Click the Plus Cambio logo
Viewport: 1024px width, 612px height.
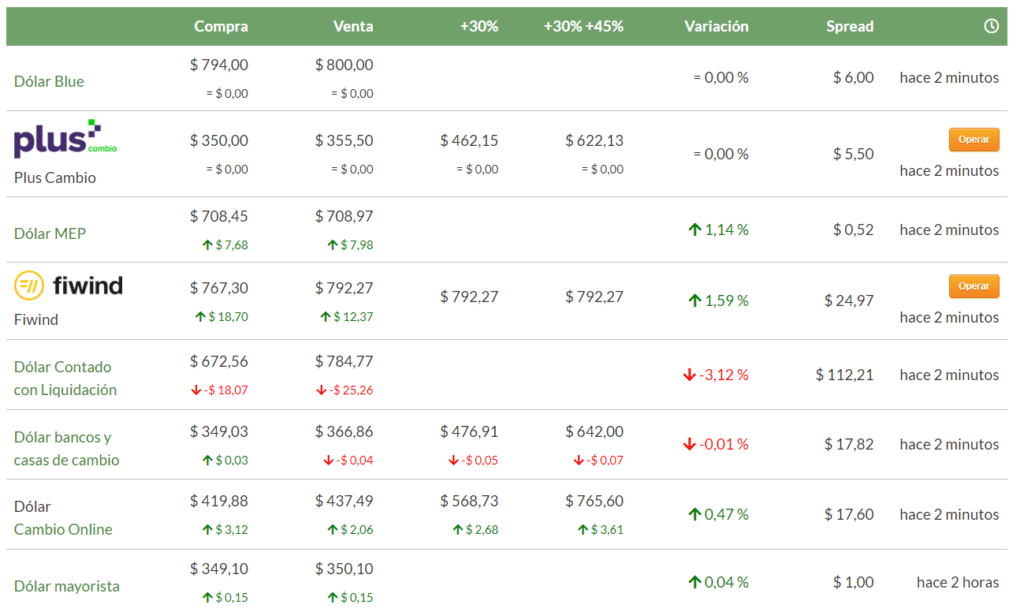65,140
